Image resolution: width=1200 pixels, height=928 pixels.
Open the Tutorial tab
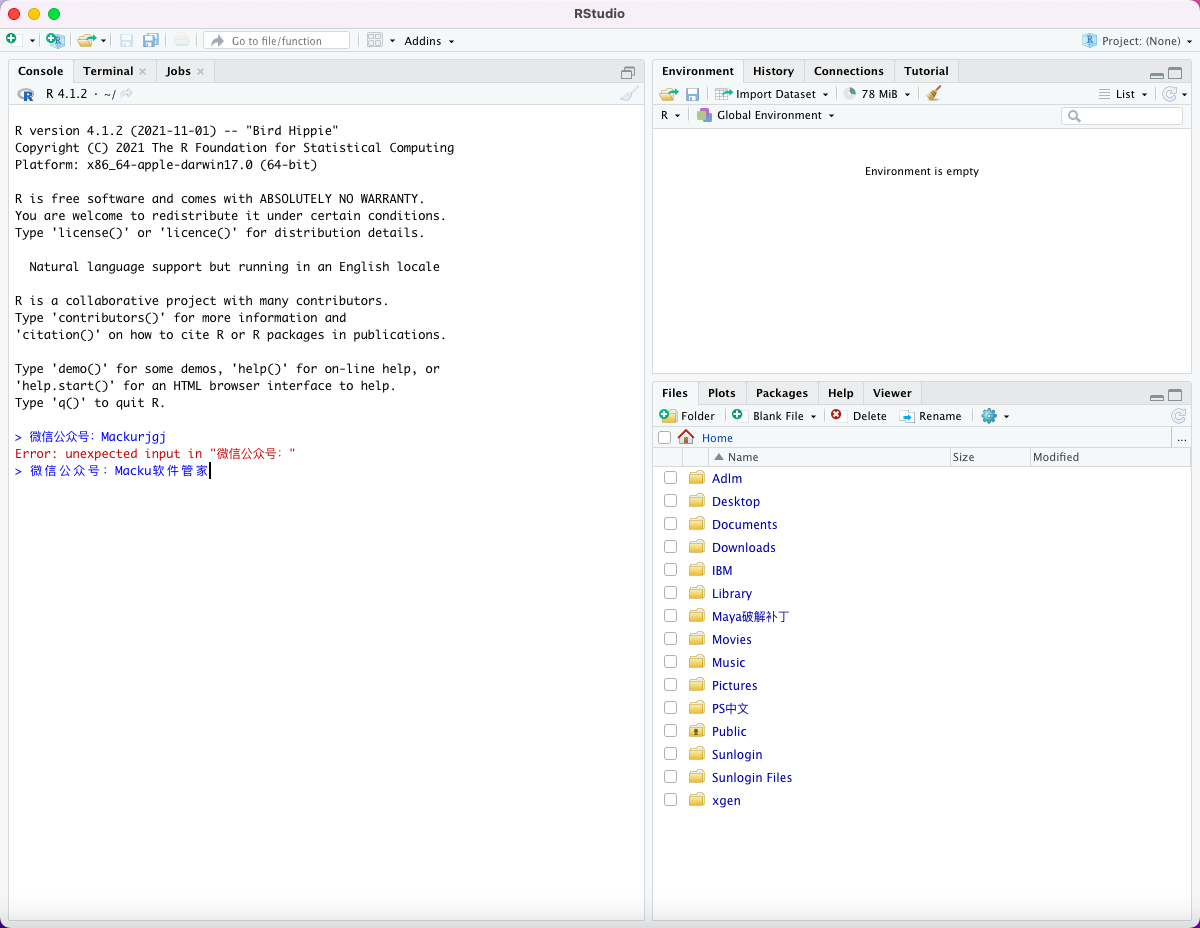click(x=926, y=71)
